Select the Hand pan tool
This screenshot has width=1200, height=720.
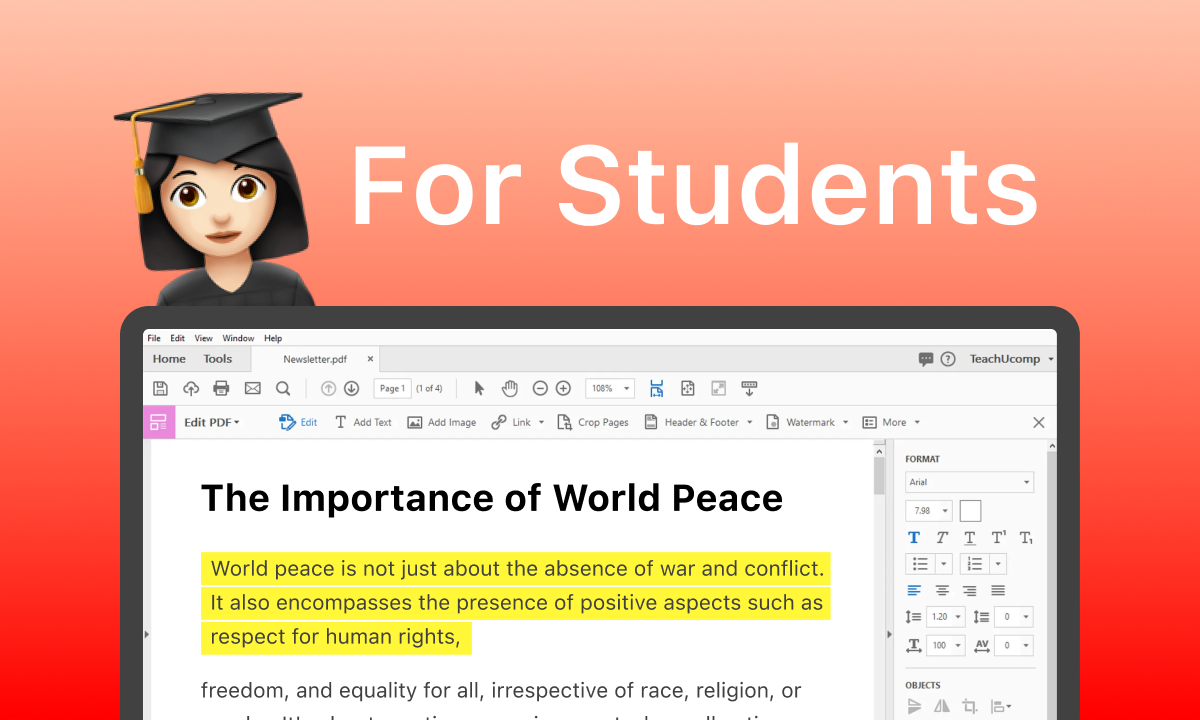click(509, 388)
